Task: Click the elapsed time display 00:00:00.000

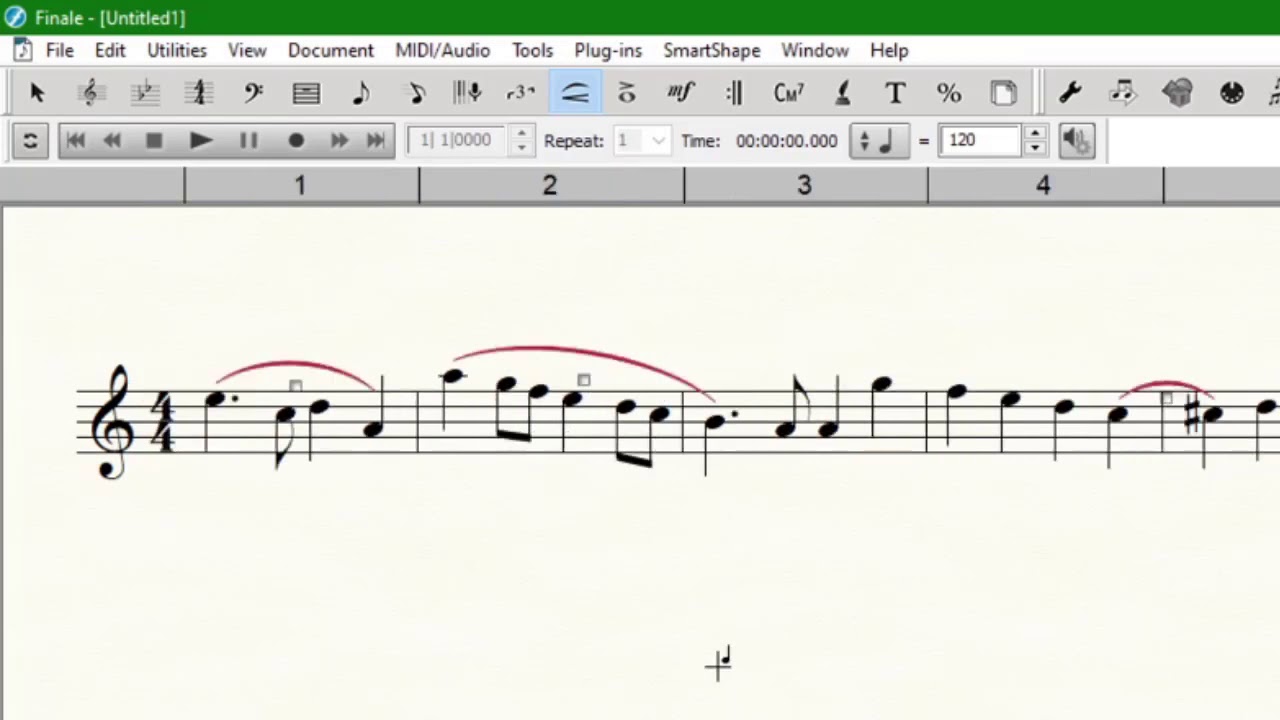Action: (787, 141)
